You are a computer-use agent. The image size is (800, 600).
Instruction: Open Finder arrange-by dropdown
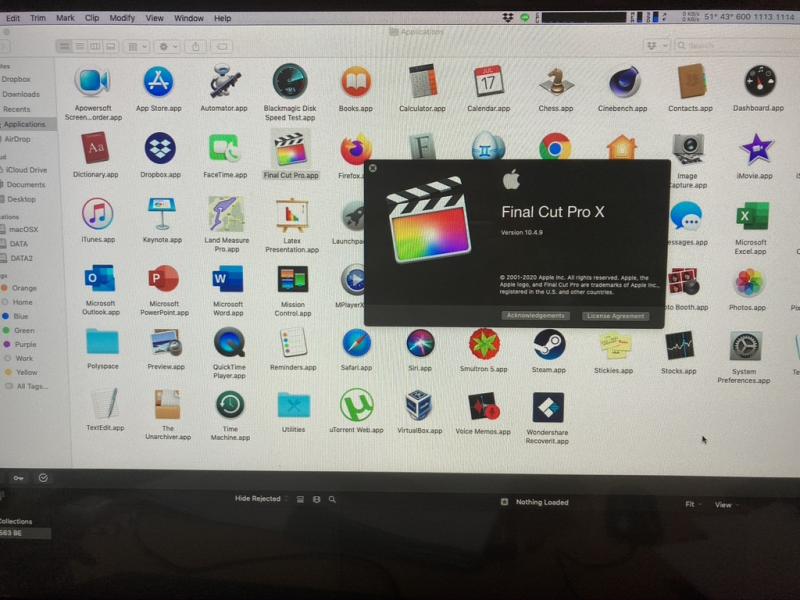[137, 46]
